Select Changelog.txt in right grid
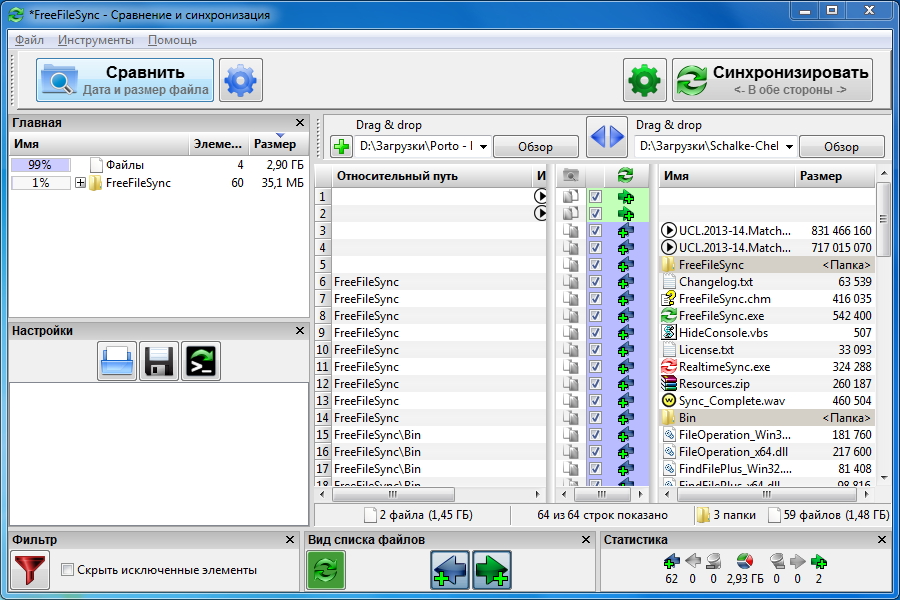Viewport: 900px width, 600px height. tap(767, 282)
